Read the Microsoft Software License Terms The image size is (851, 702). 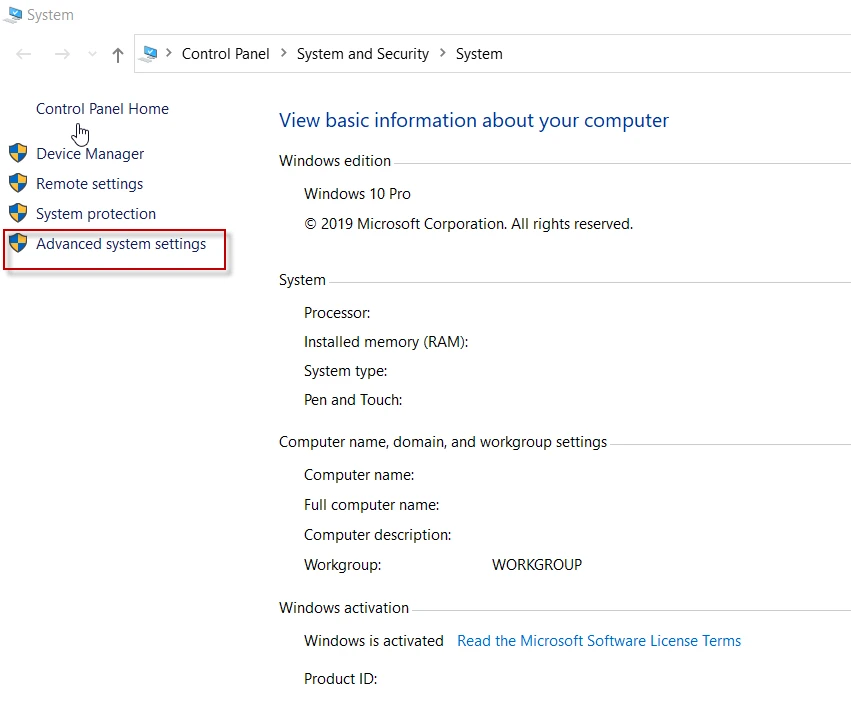(x=599, y=641)
